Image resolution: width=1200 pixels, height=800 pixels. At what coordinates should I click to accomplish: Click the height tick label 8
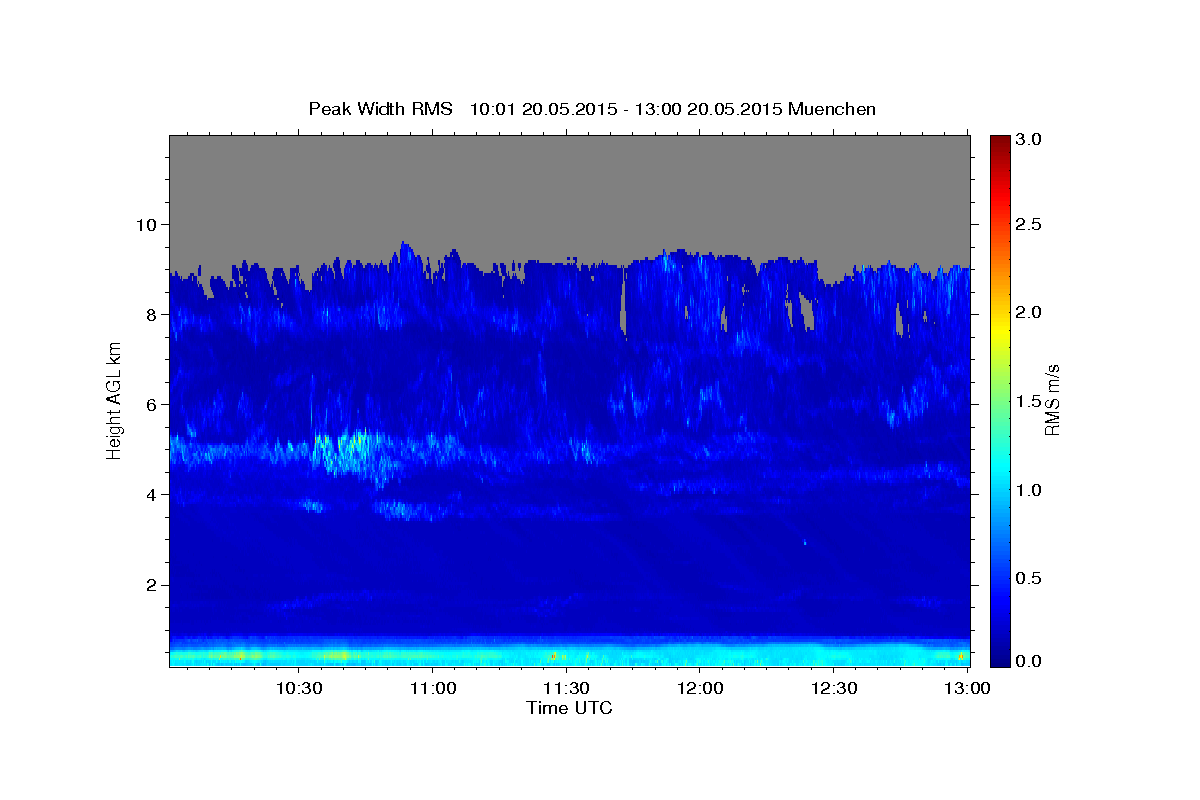(154, 314)
